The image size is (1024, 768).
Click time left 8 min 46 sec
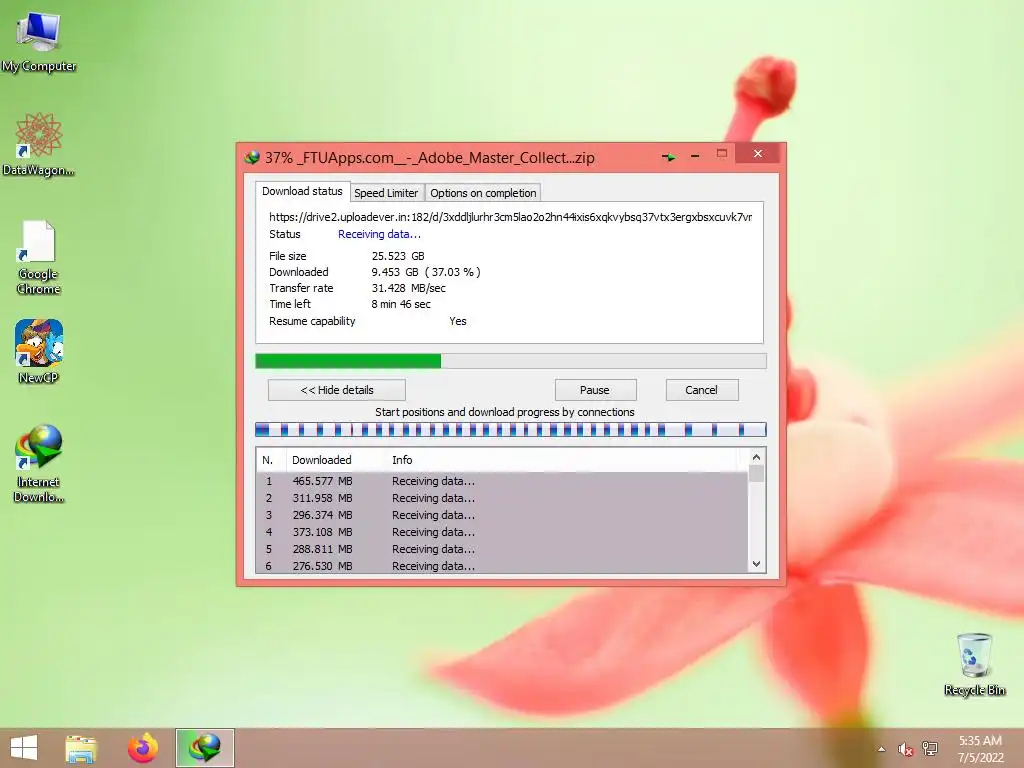(x=401, y=304)
